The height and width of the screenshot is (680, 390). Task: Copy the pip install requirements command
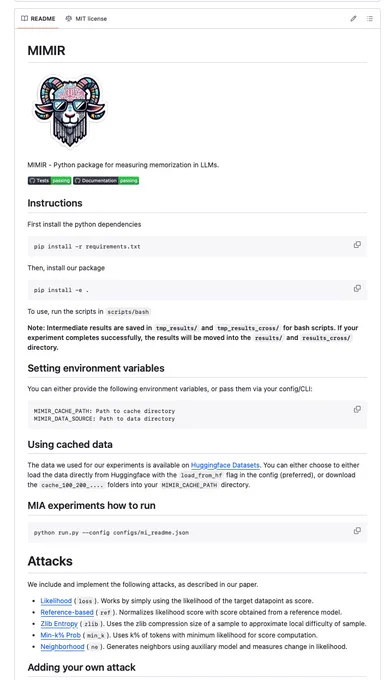[357, 245]
